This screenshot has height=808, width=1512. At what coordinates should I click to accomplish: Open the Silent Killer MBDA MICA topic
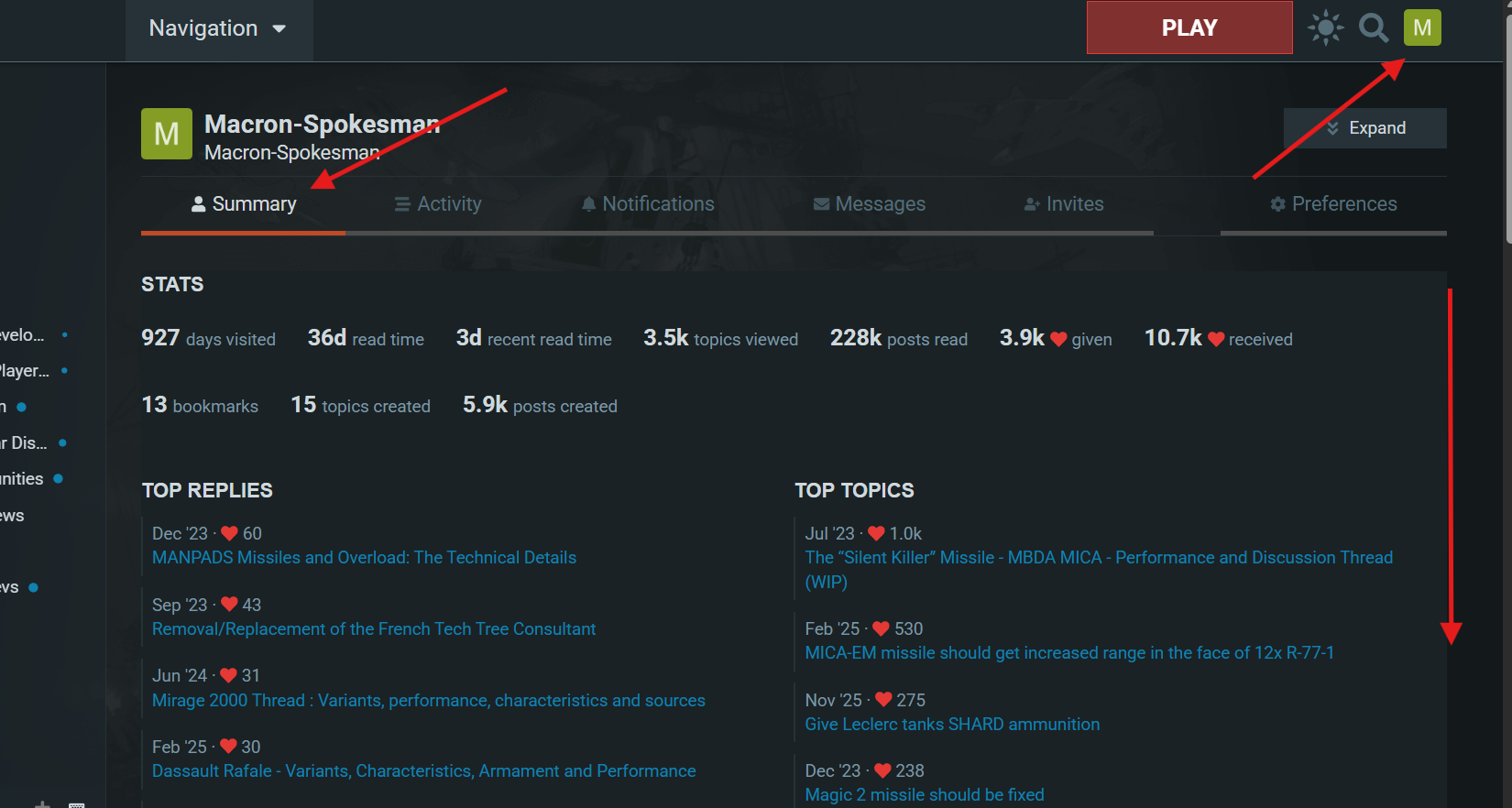coord(1098,558)
